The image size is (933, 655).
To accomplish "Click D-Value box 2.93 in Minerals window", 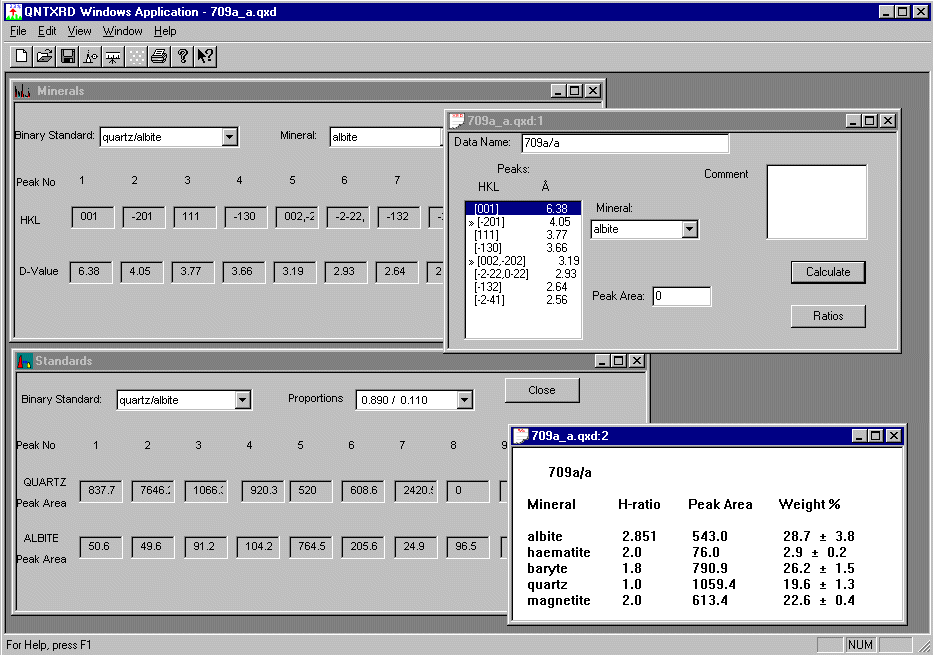I will [346, 271].
